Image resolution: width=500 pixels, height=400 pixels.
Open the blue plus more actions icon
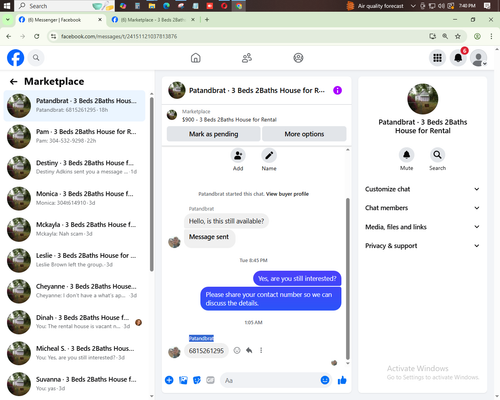click(x=169, y=380)
